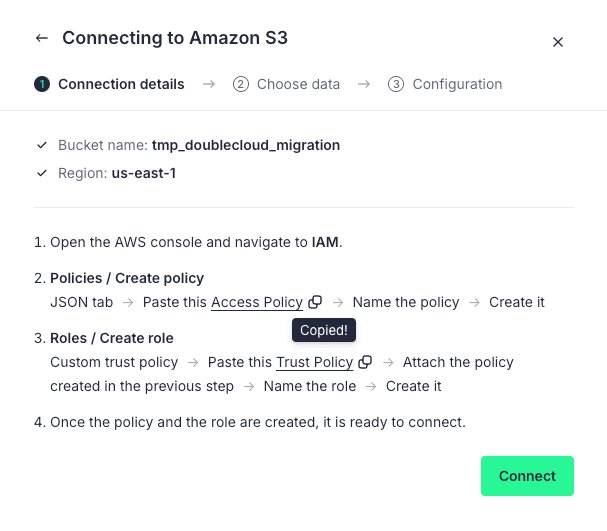
Task: Copy the Trust Policy with copy icon
Action: pos(365,362)
